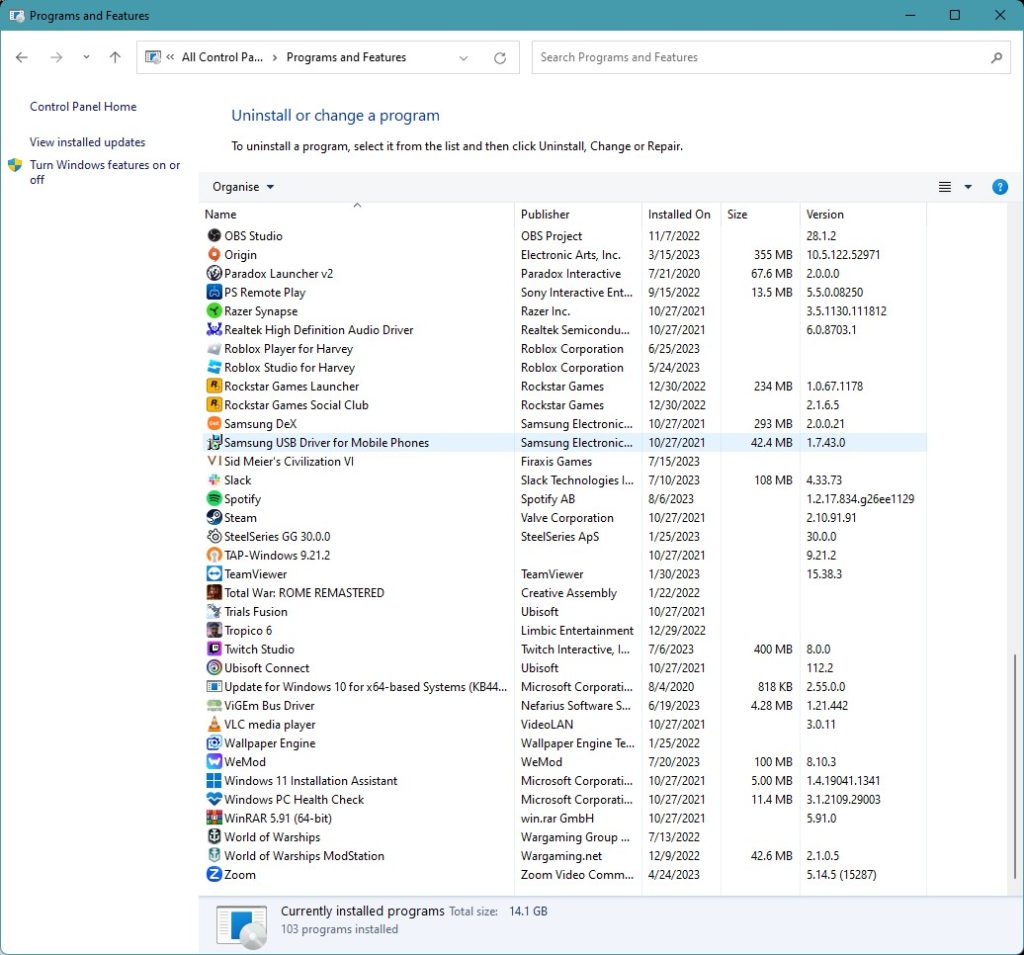Click the SteelSeries GG icon
The height and width of the screenshot is (955, 1024).
tap(214, 536)
